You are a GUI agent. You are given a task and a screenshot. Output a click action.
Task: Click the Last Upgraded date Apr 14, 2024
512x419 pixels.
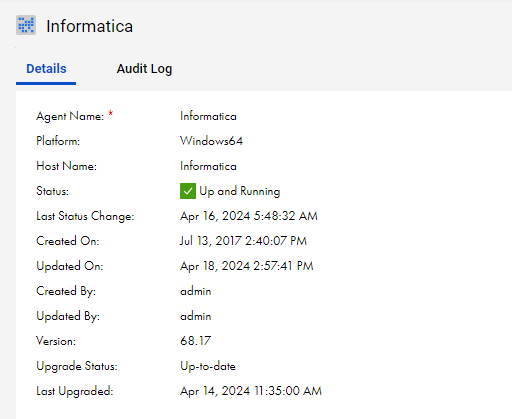click(251, 391)
